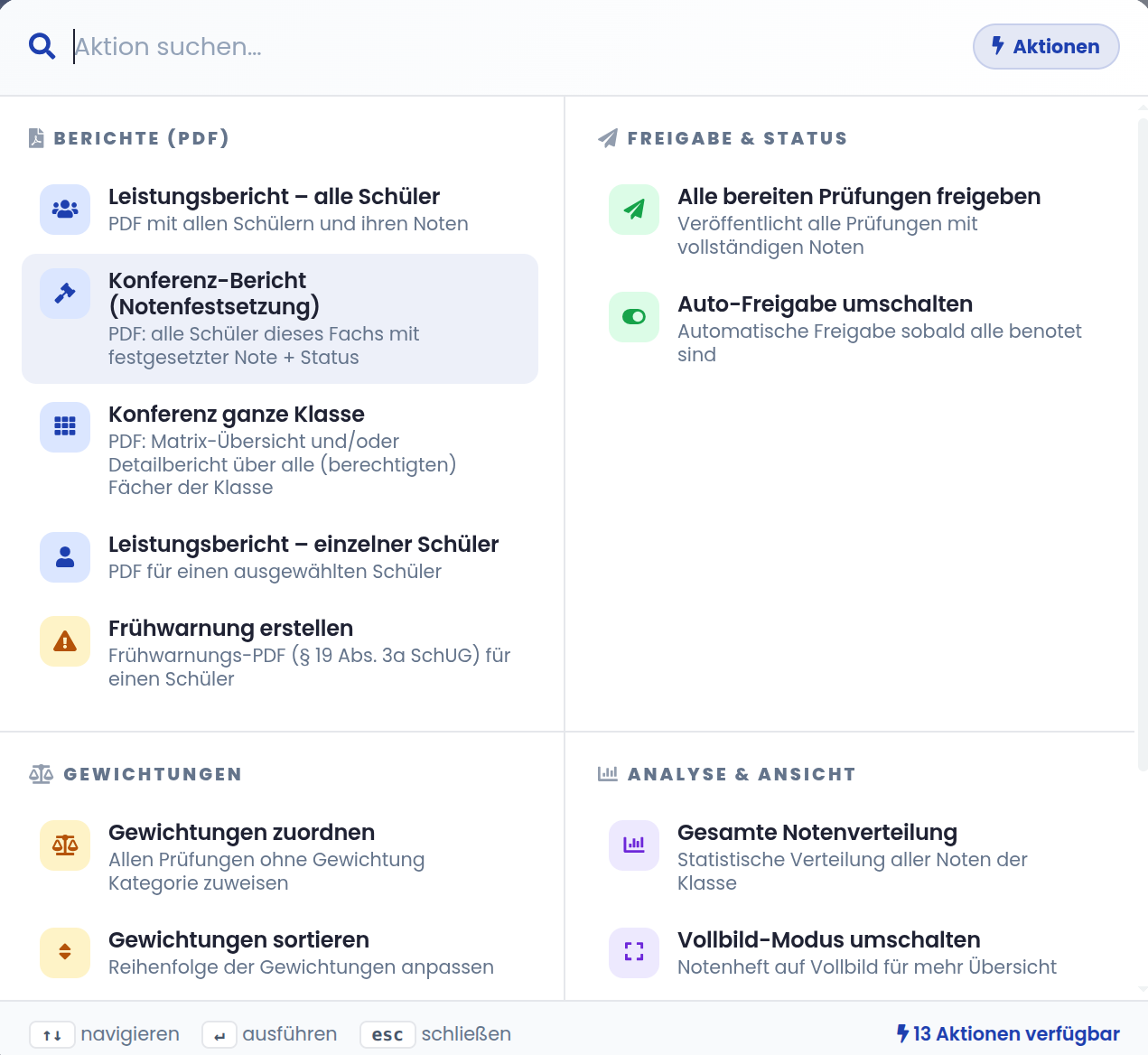
Task: Click the 'navigieren' footer hint text
Action: pos(130,1034)
